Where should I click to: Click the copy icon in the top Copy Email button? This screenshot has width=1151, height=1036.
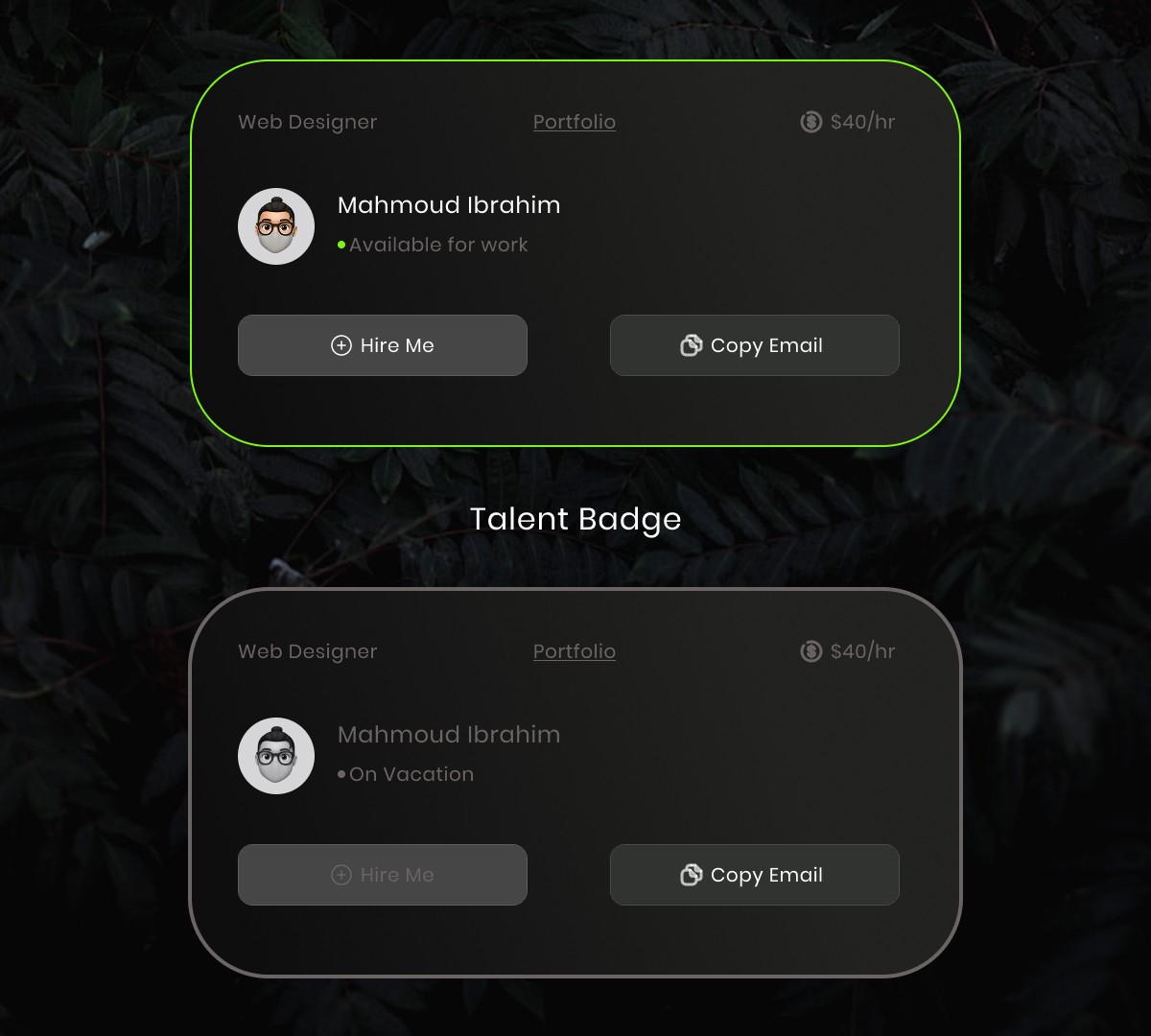[692, 345]
